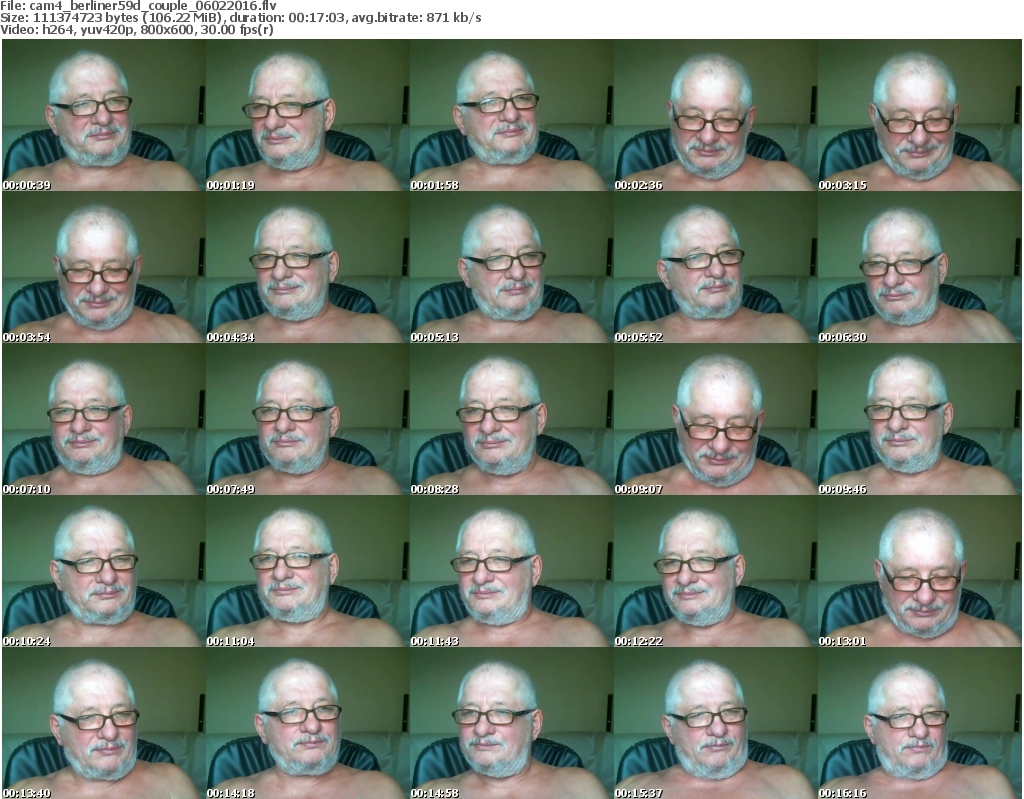This screenshot has height=799, width=1024.
Task: Open the frame captured at 00:16:16
Action: (x=920, y=723)
